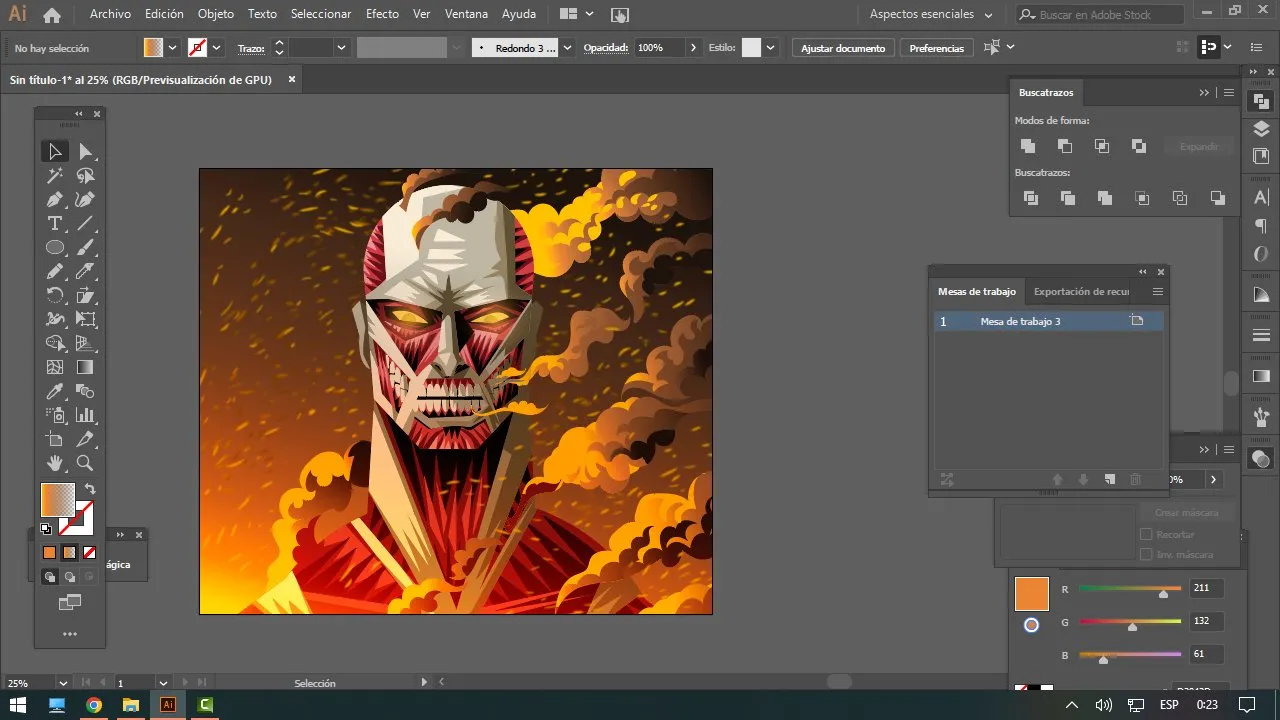Open stroke weight (Trazo) dropdown
This screenshot has height=720, width=1280.
(341, 48)
